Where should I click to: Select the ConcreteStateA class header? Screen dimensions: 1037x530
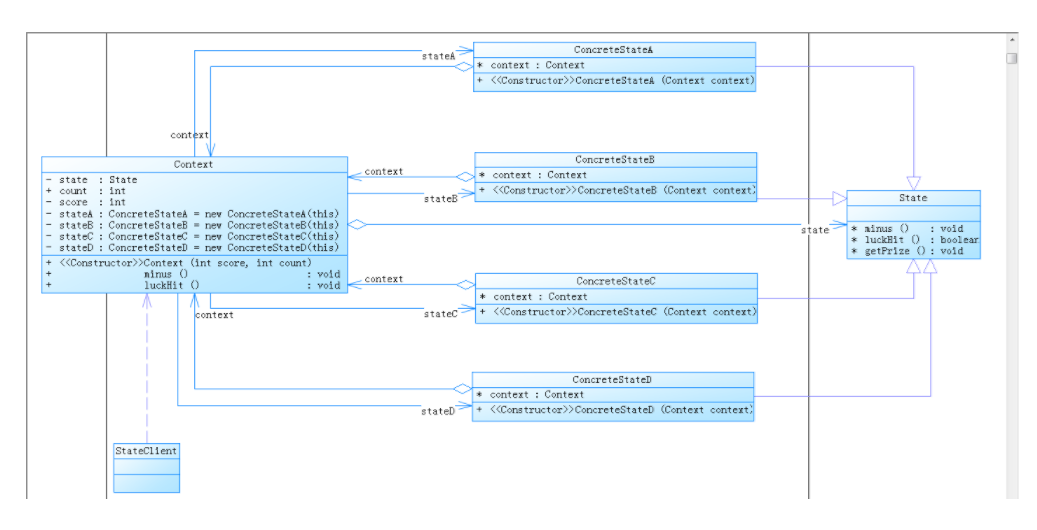[614, 50]
